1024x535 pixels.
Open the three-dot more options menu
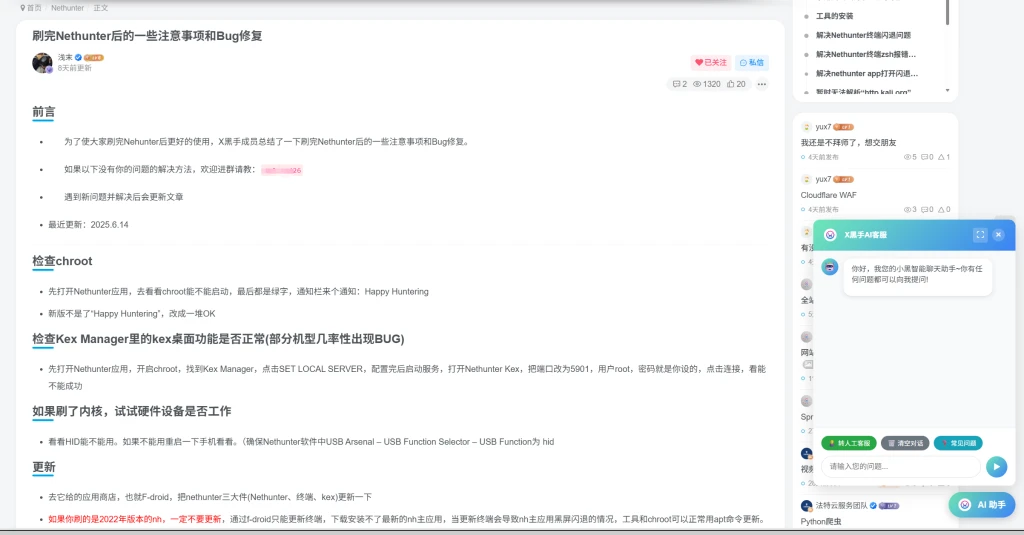pos(761,84)
